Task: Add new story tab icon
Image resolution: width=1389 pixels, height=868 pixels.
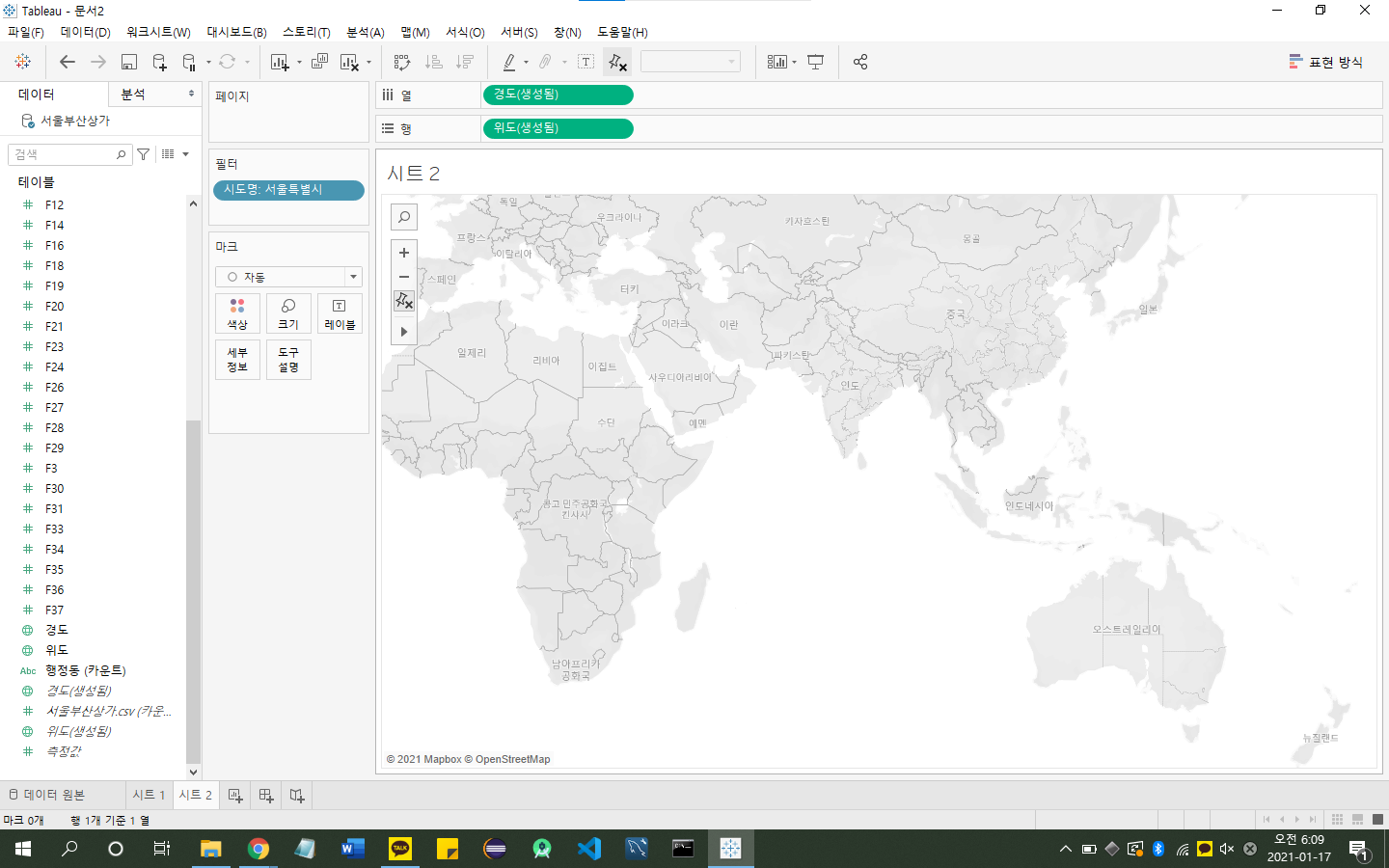Action: tap(297, 796)
